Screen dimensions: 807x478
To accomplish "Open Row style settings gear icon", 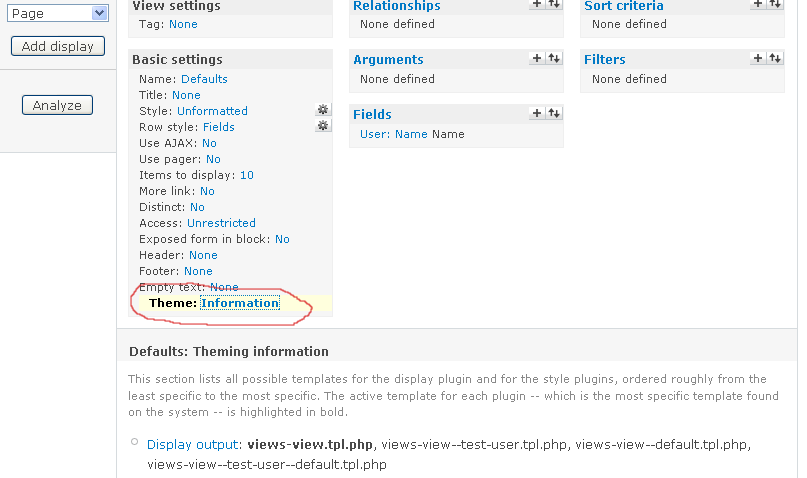I will 322,126.
